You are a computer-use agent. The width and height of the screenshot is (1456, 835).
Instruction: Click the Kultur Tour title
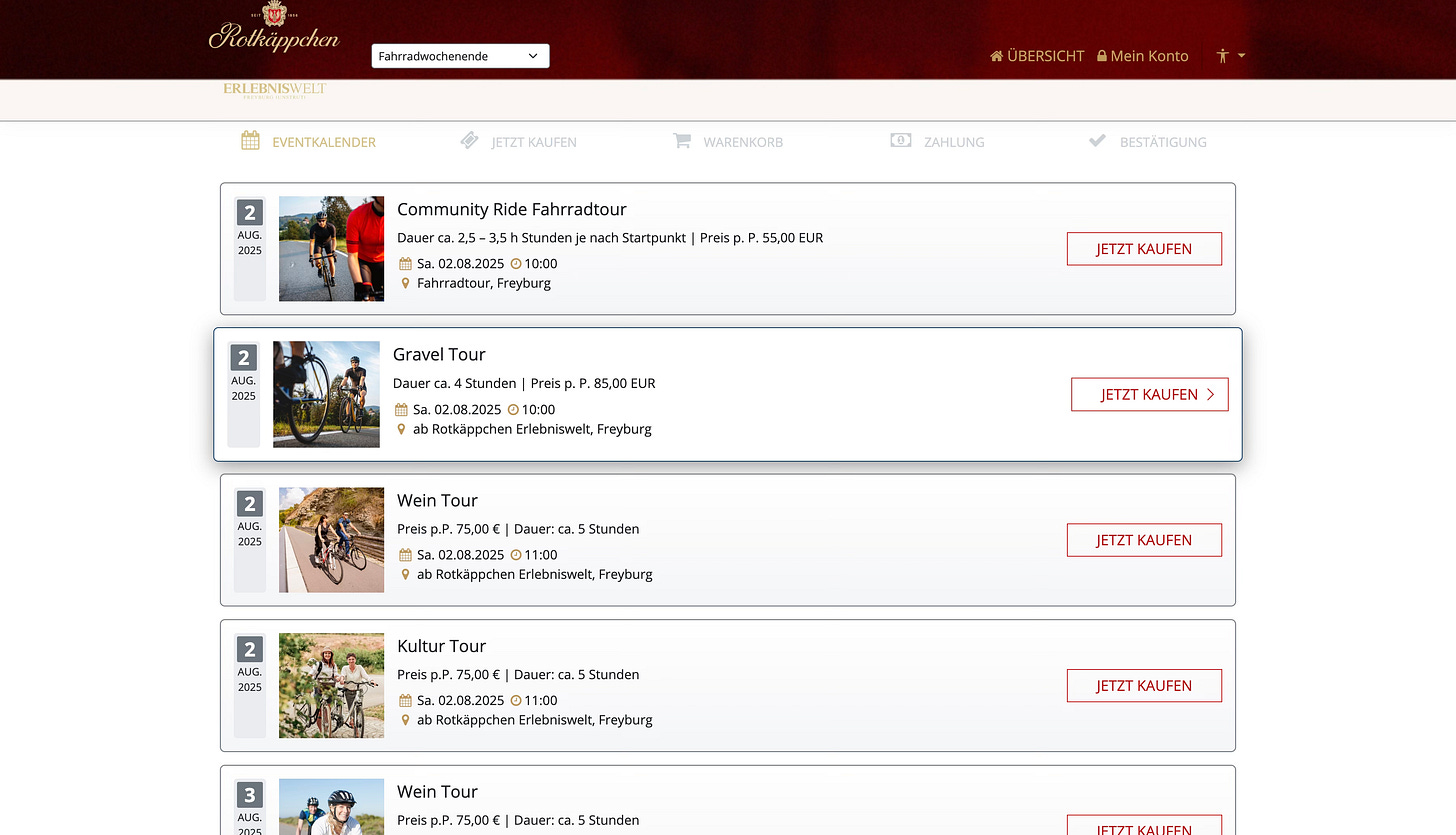coord(442,646)
